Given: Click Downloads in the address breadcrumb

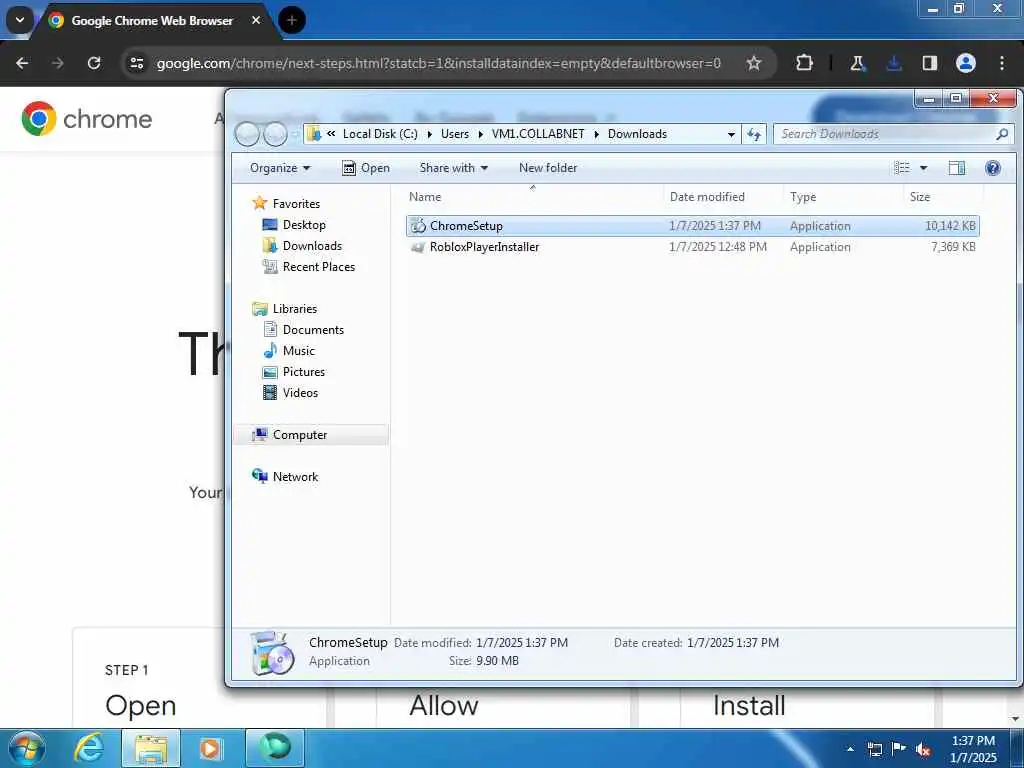Looking at the screenshot, I should point(637,134).
